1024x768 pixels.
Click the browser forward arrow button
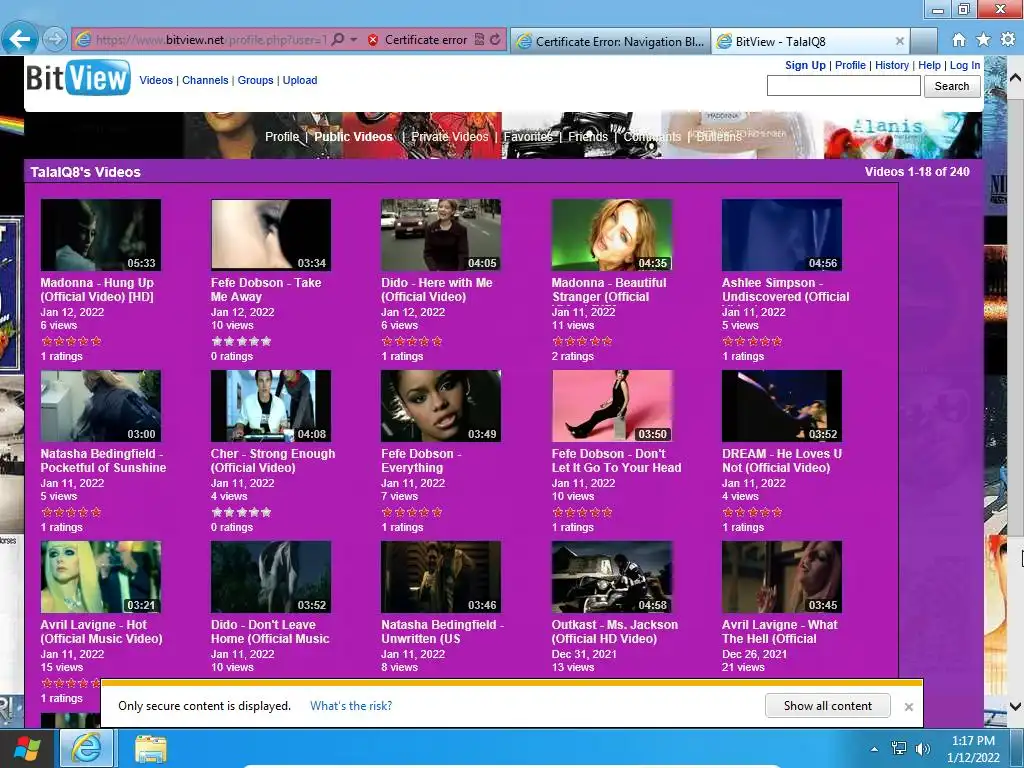click(55, 39)
